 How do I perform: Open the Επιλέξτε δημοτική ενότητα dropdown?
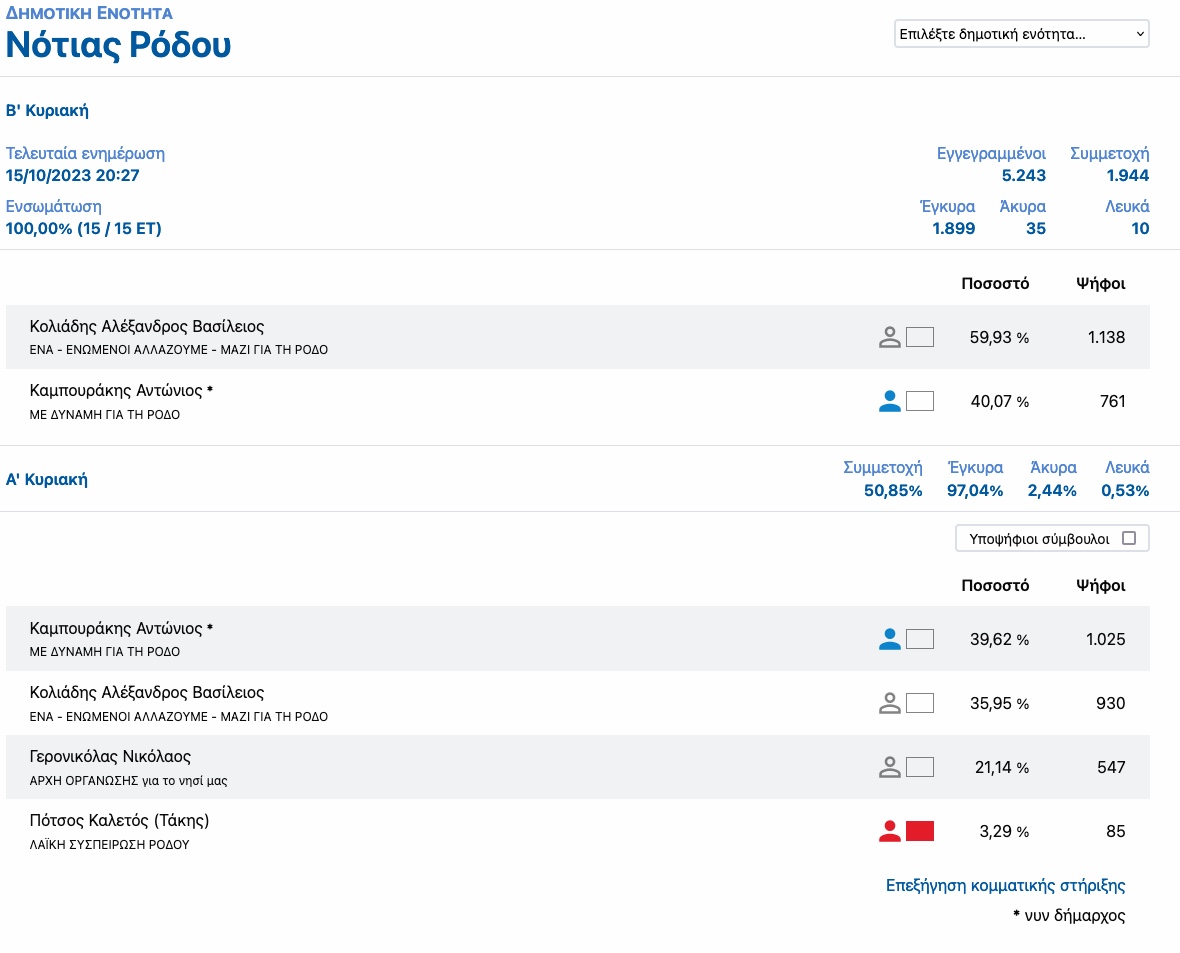point(1021,34)
